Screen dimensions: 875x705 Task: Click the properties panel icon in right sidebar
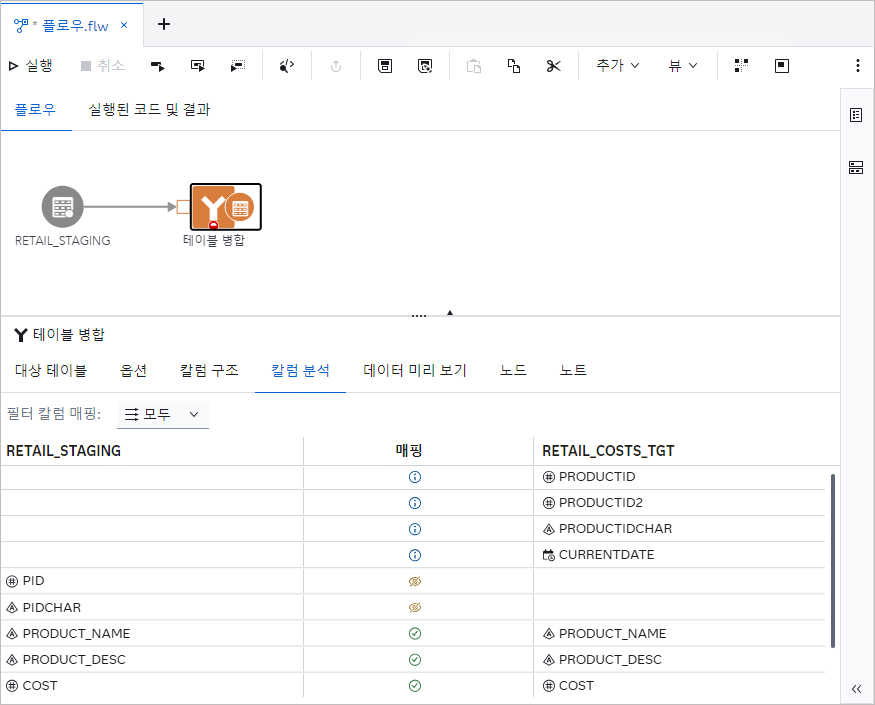pos(856,115)
